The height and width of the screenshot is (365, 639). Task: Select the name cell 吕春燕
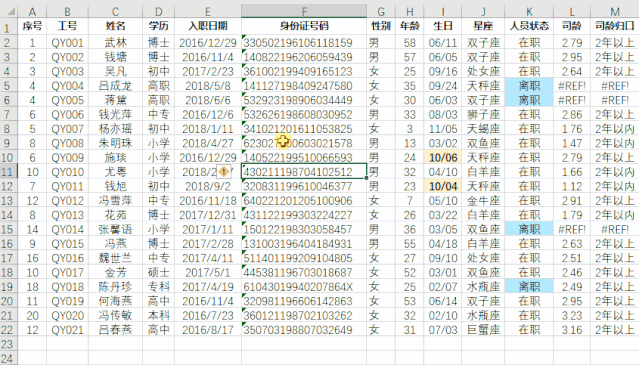[x=115, y=330]
